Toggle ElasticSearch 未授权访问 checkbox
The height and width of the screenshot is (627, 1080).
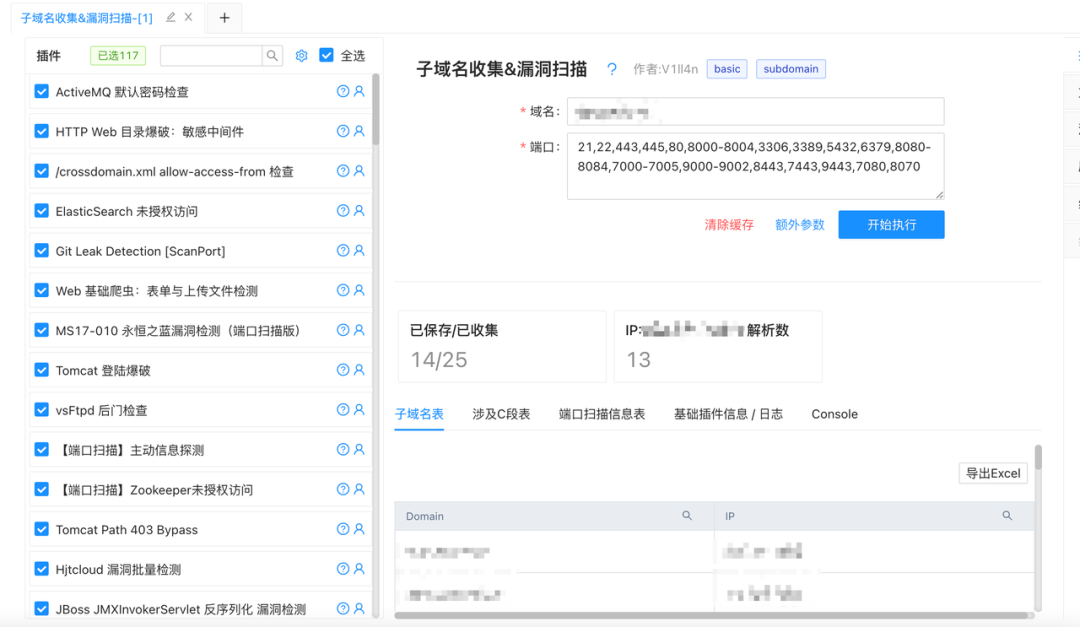41,211
